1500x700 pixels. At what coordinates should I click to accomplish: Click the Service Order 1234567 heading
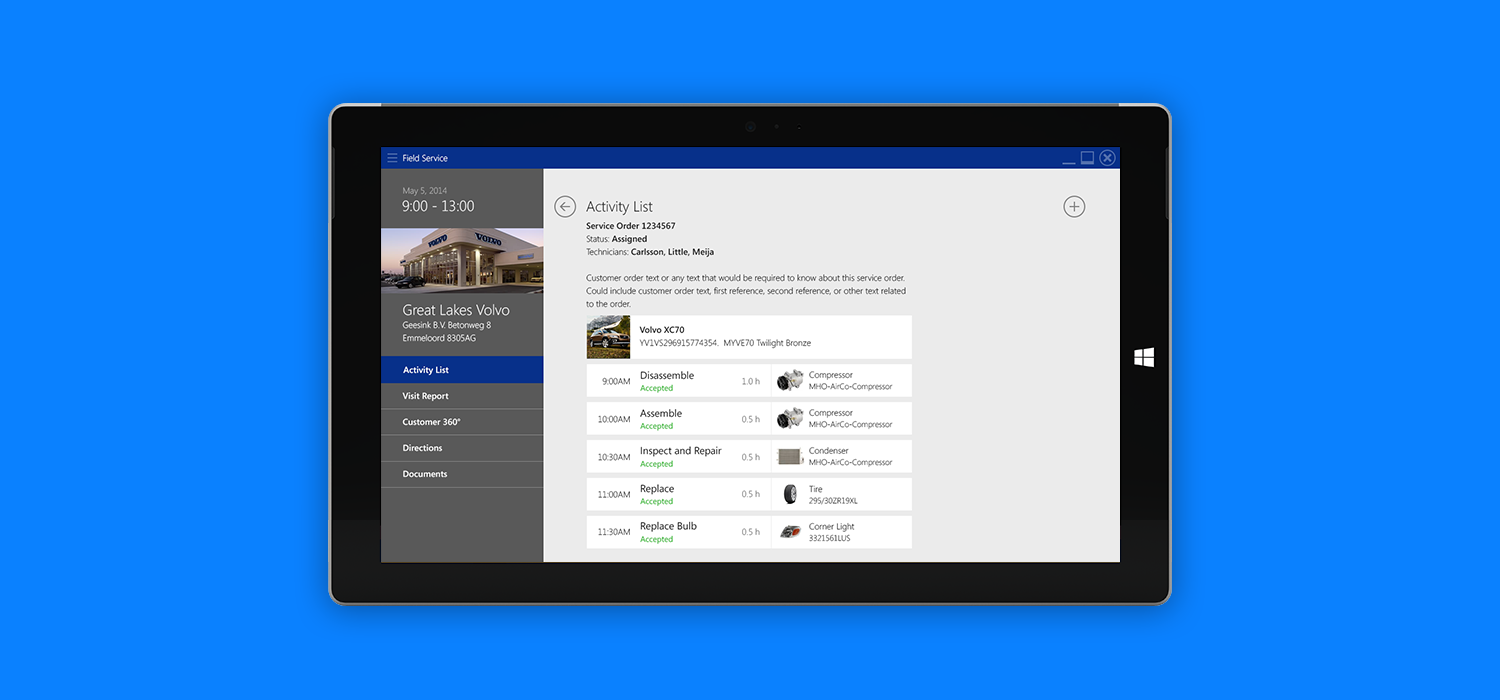point(631,226)
